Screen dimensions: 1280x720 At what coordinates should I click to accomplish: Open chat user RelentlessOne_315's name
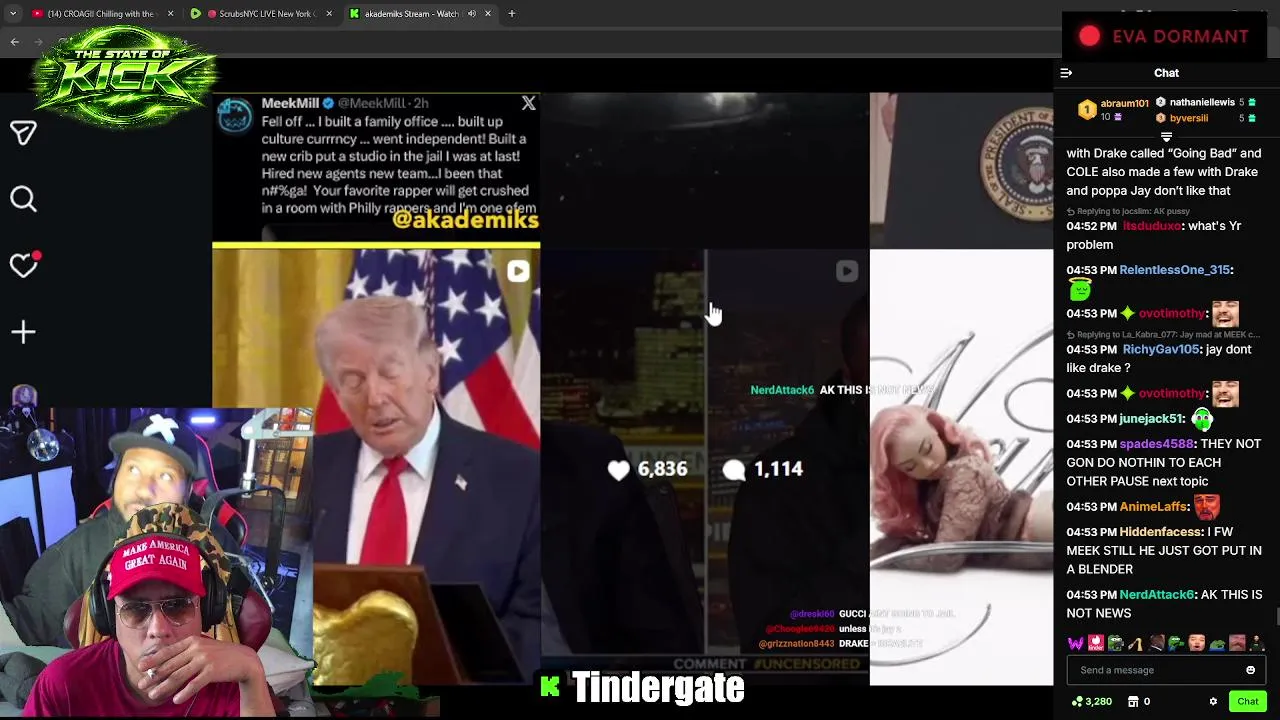pos(1175,270)
